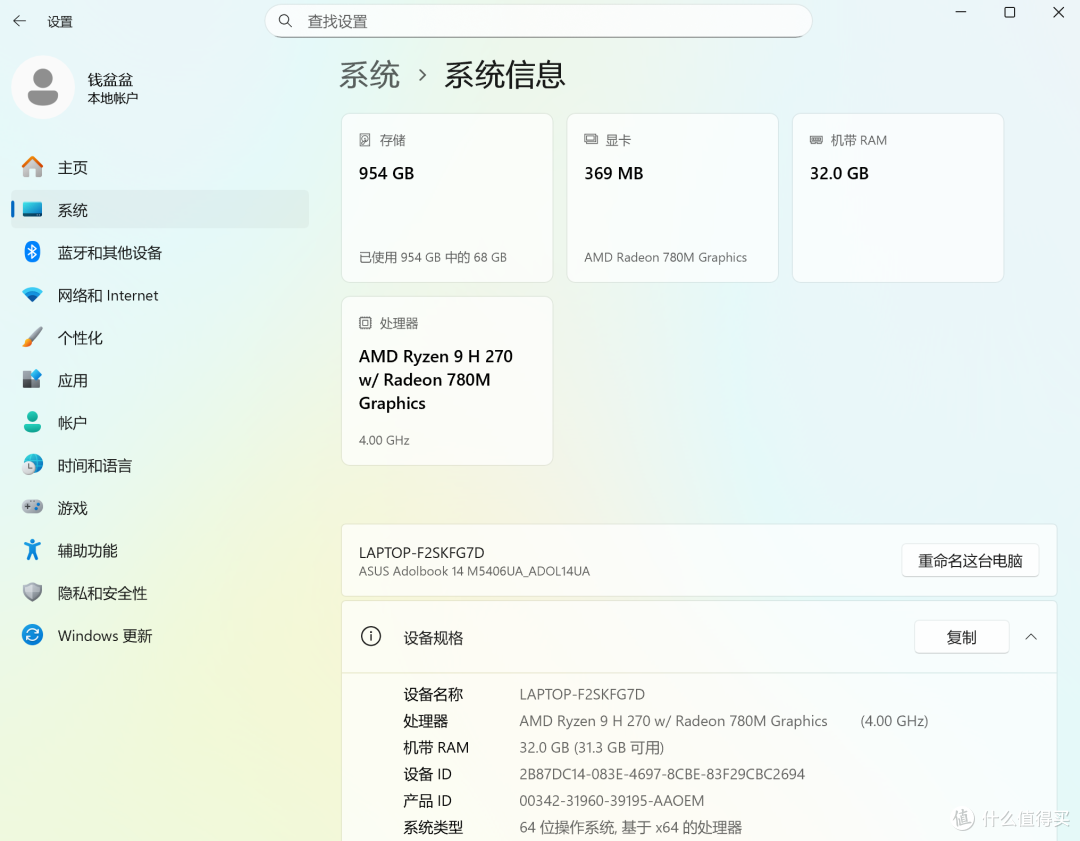Click the 本地帐户 label under username
This screenshot has height=841, width=1080.
point(112,98)
